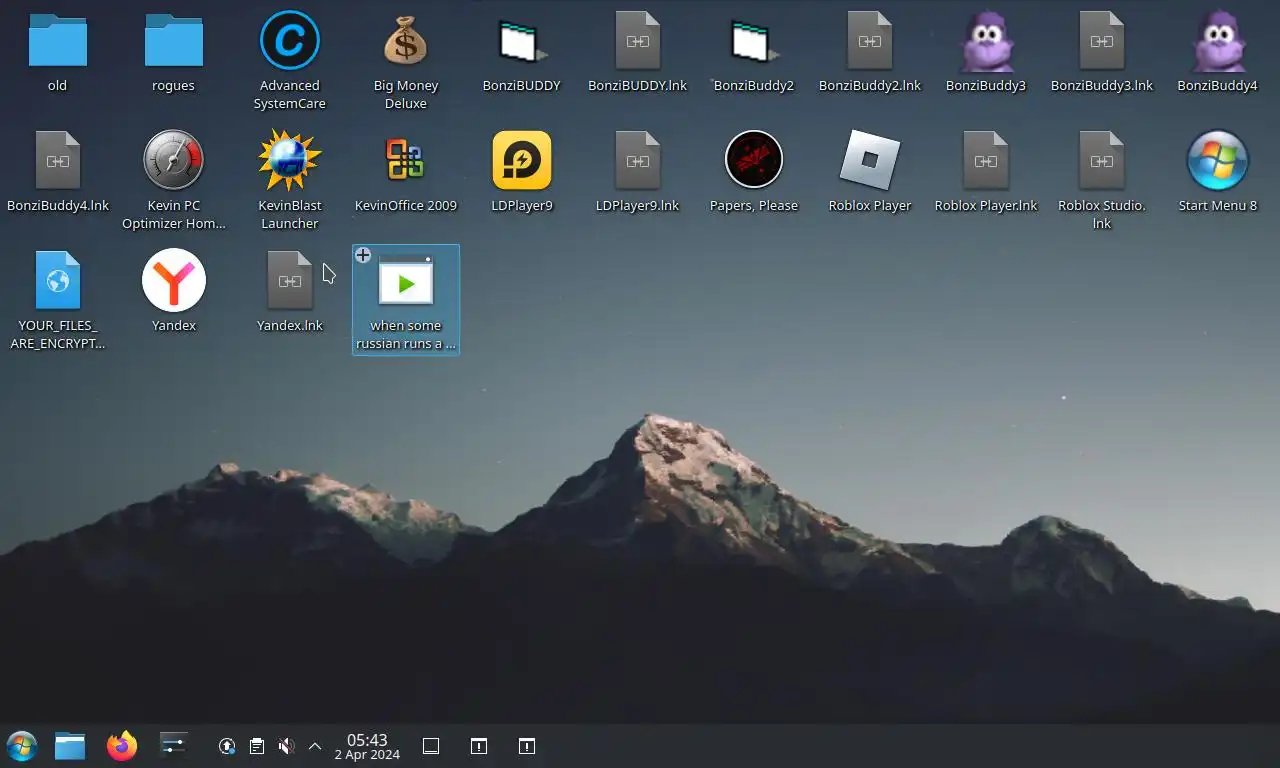This screenshot has width=1280, height=768.
Task: Open the file manager from the taskbar
Action: coord(70,746)
